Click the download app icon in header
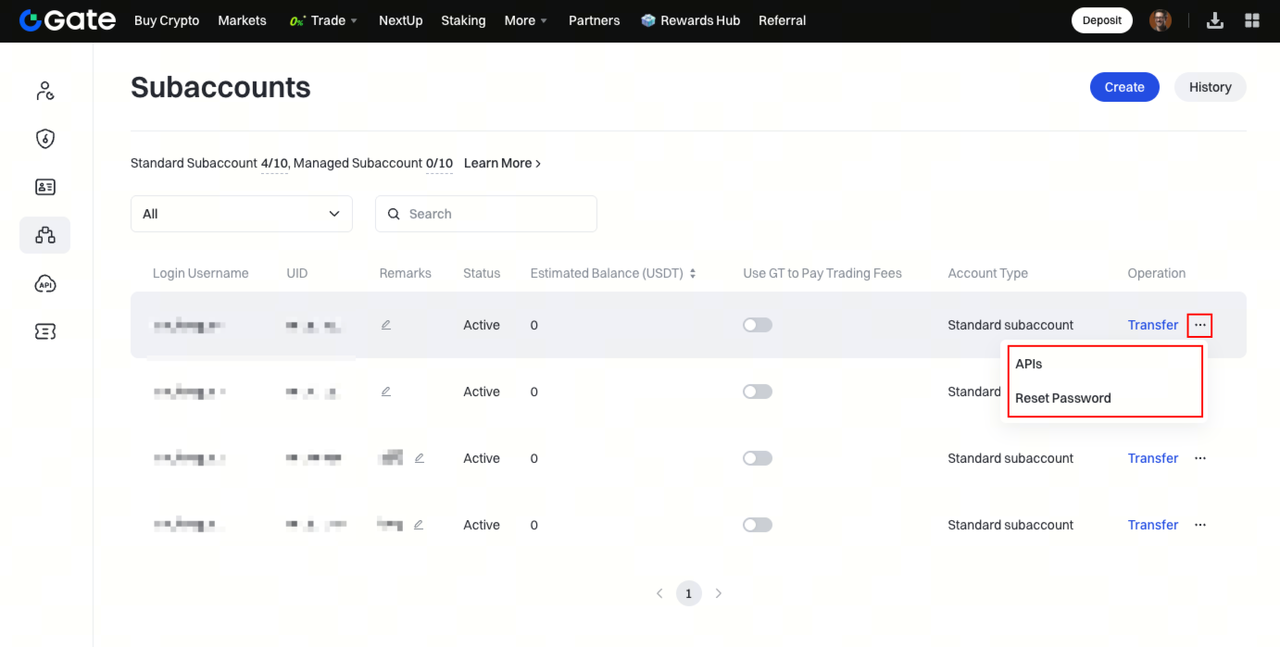Viewport: 1280px width, 647px height. point(1215,20)
